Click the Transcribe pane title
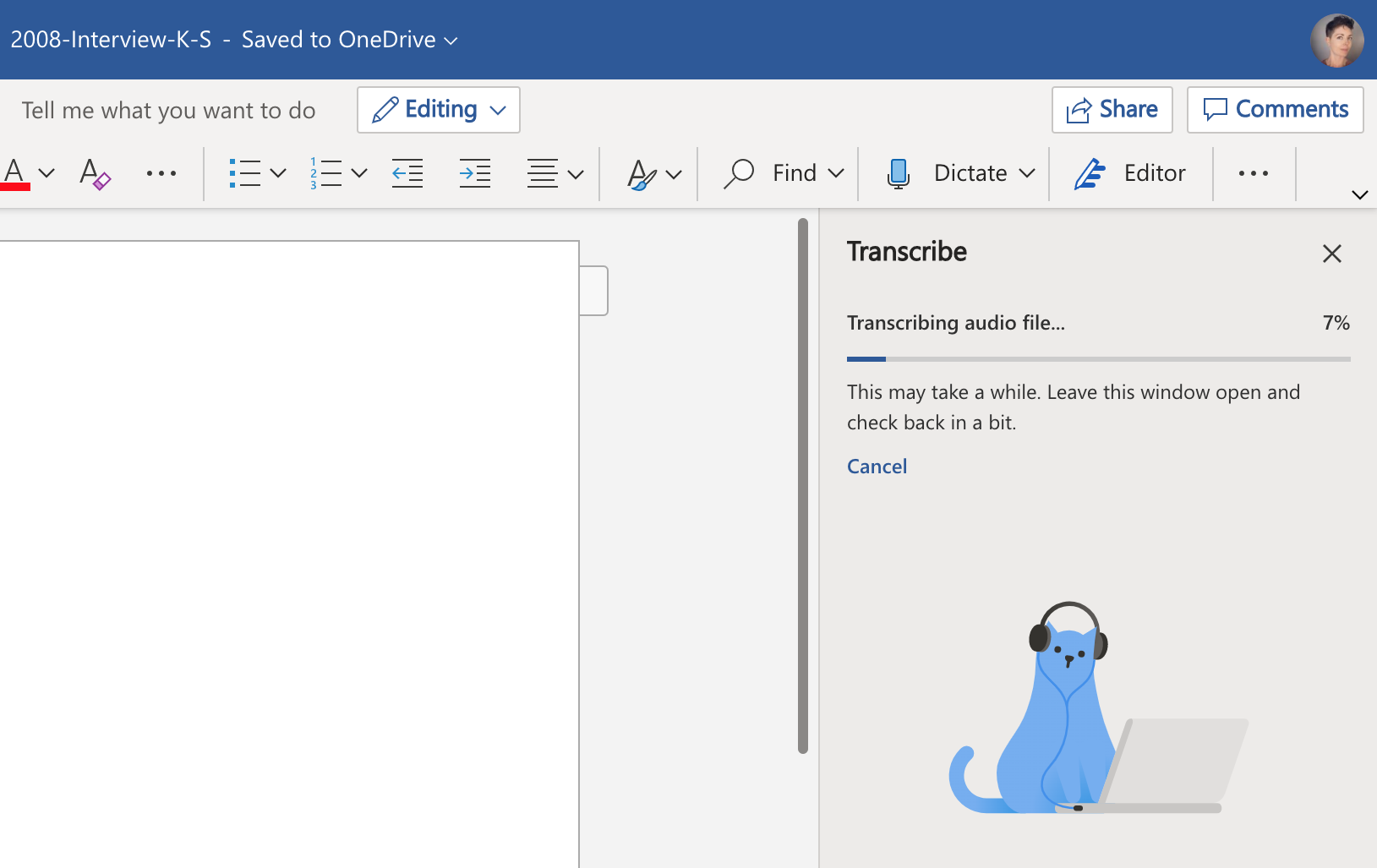The width and height of the screenshot is (1377, 868). pos(907,252)
